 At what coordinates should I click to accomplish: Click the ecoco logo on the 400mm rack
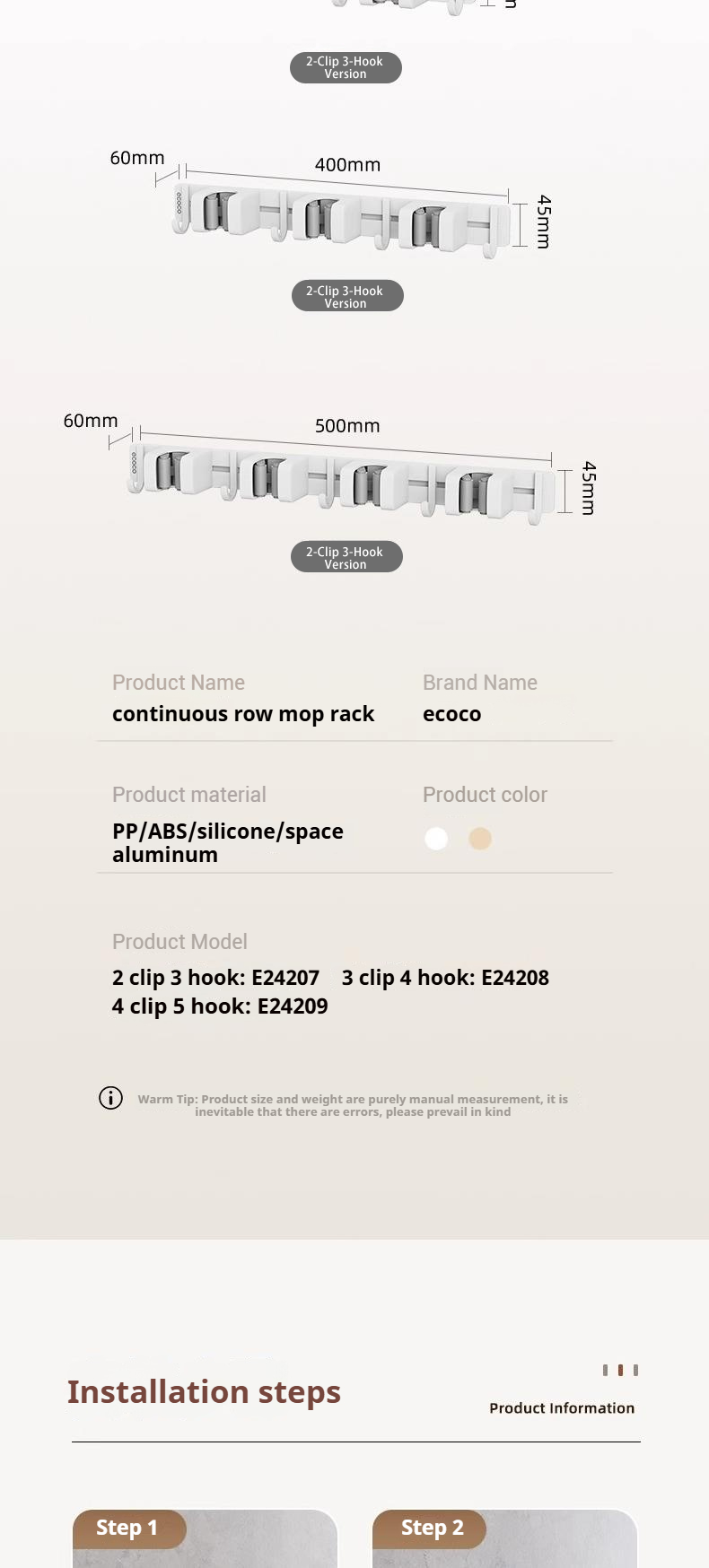179,204
